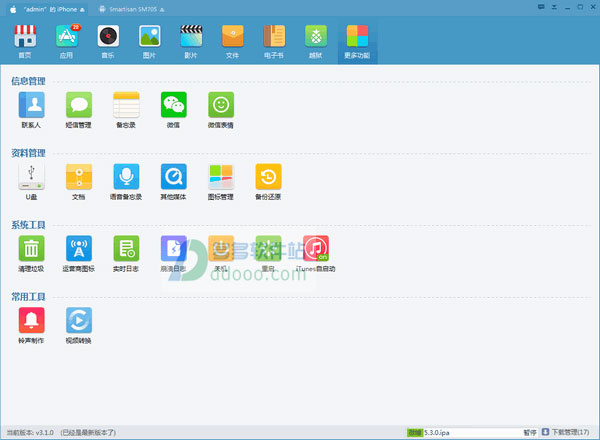Image resolution: width=600 pixels, height=440 pixels.
Task: Open 图标管理 icon management
Action: pos(221,182)
